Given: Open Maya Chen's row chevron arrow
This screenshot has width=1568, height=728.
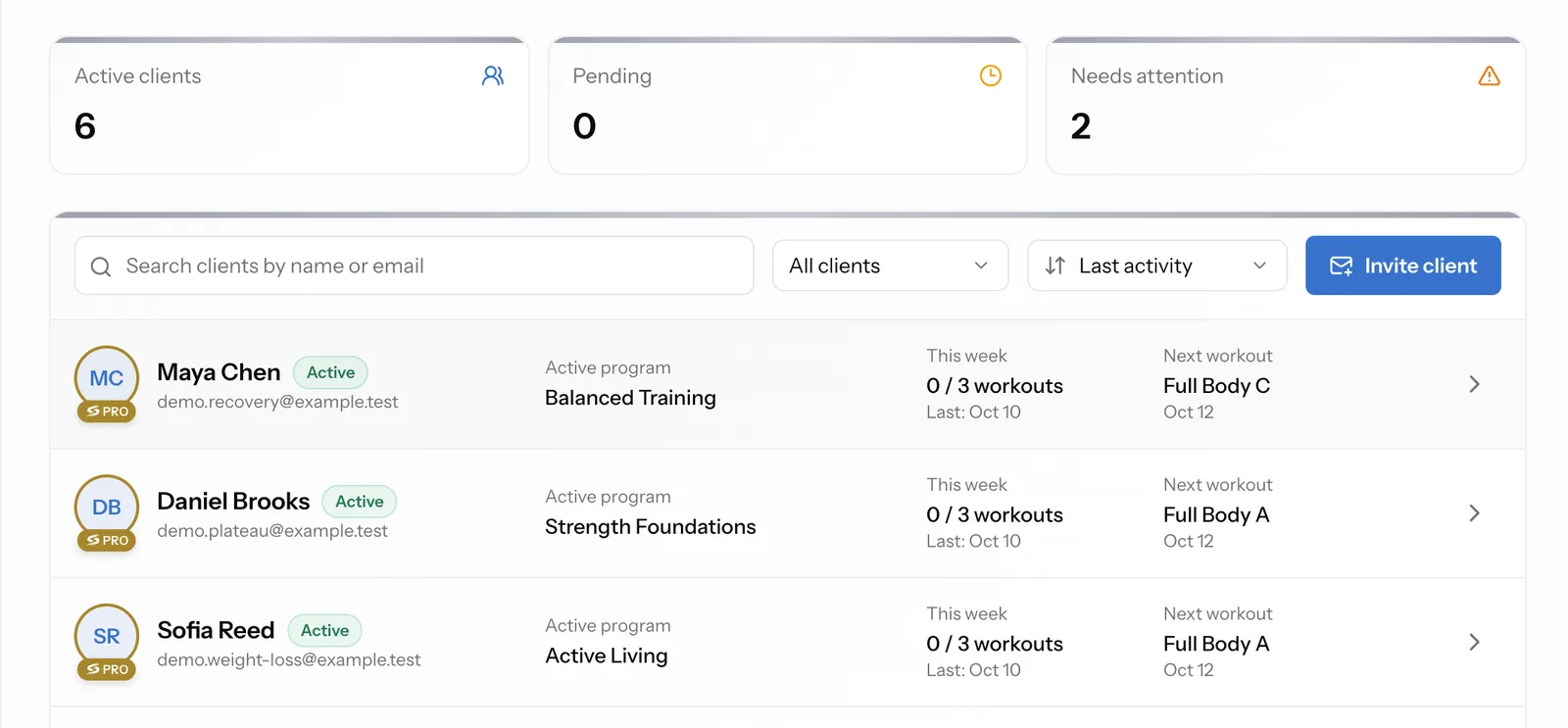Looking at the screenshot, I should click(1474, 384).
